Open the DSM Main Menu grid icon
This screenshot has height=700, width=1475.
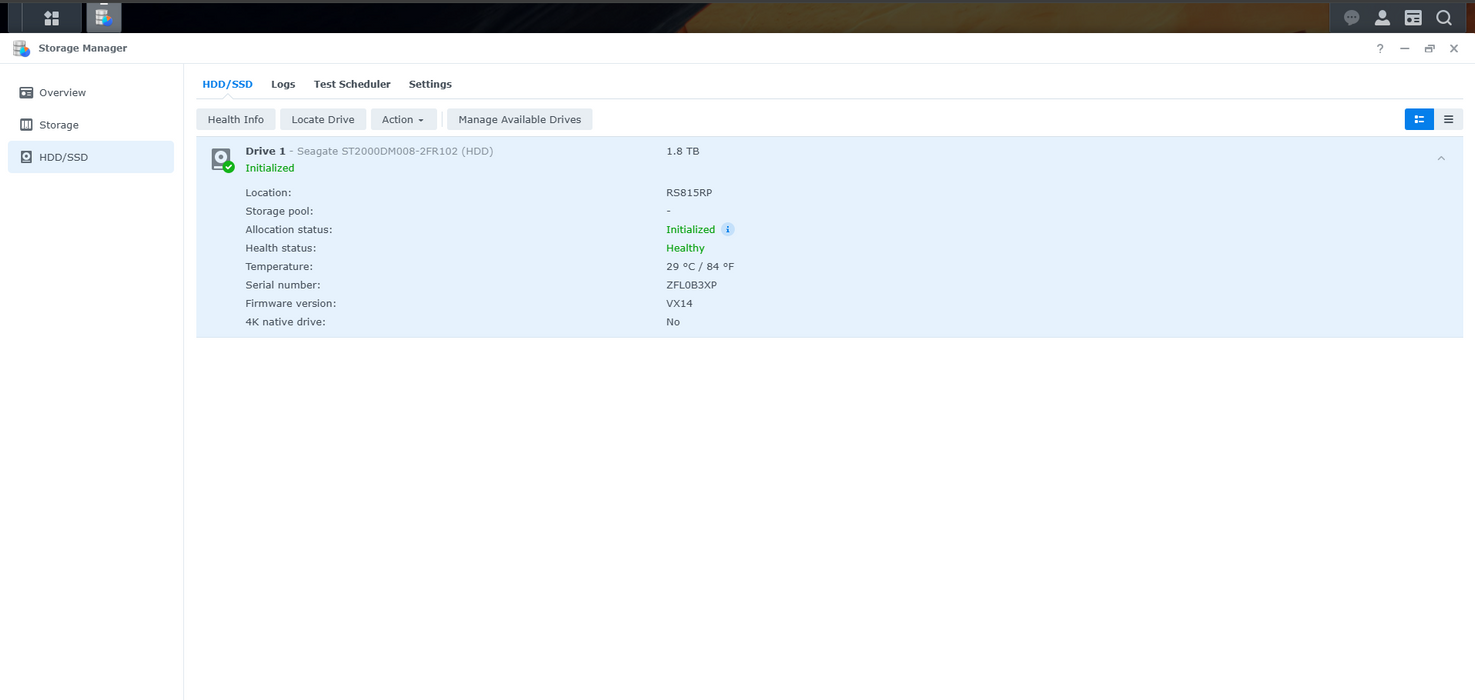pyautogui.click(x=51, y=17)
